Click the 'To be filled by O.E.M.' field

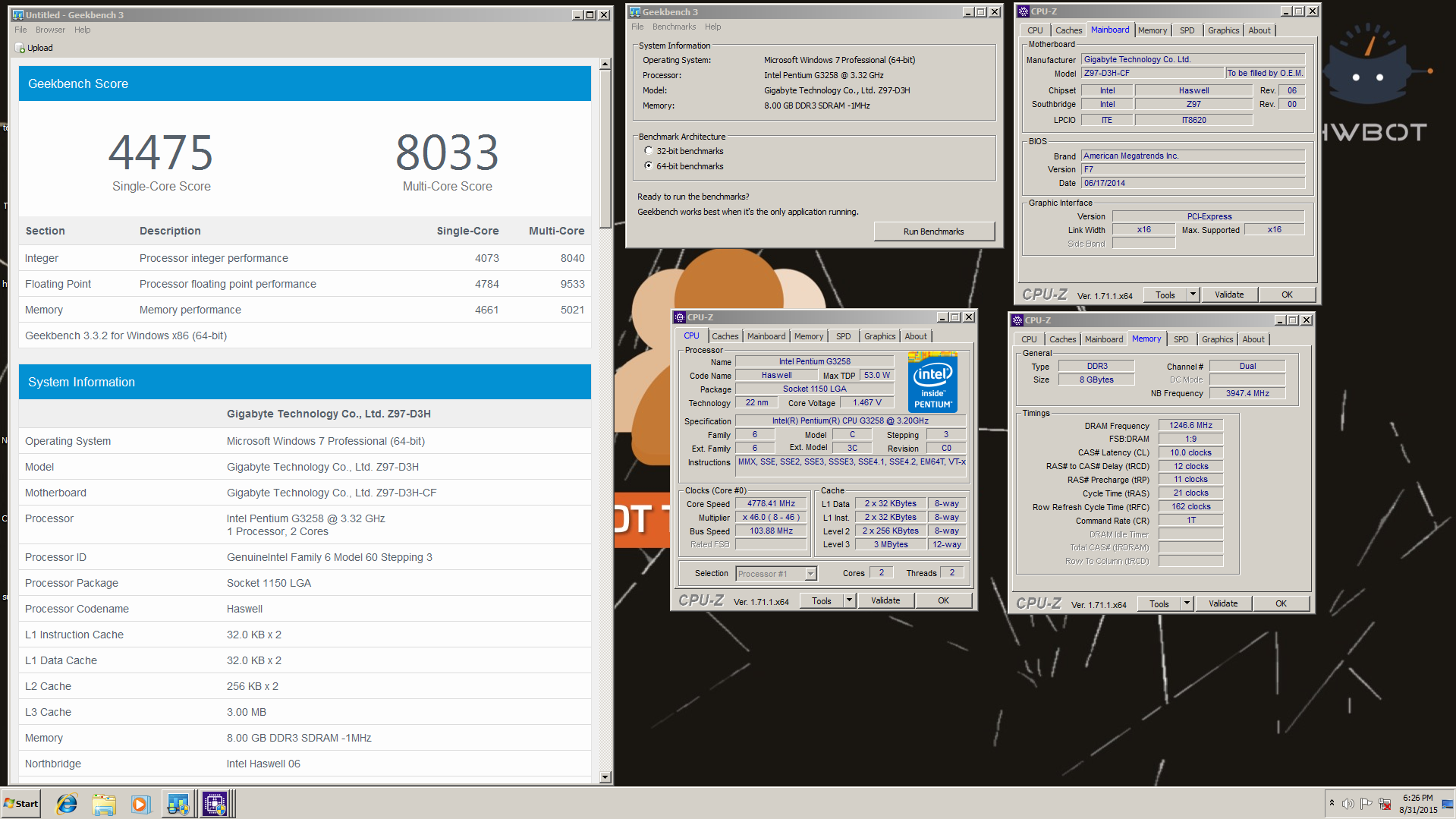point(1265,73)
